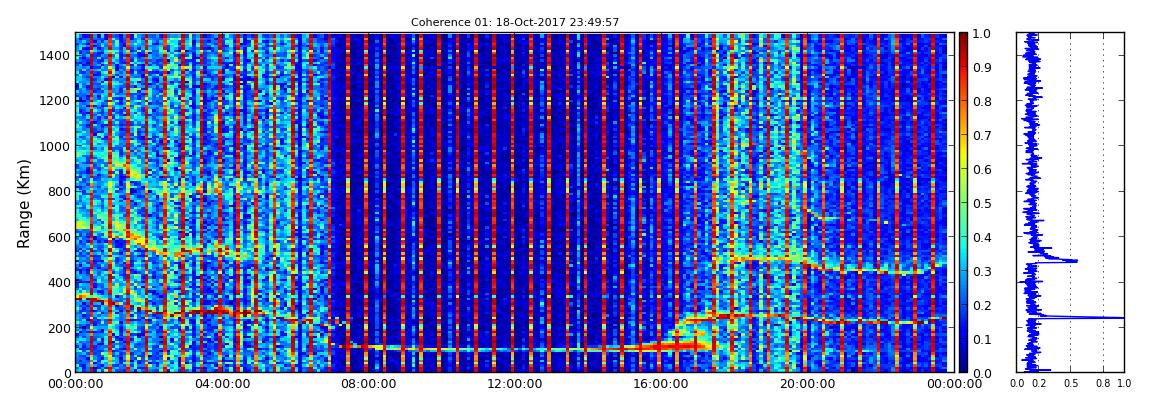The height and width of the screenshot is (407, 1150).
Task: Click the 600 tick on the Range axis
Action: pos(57,237)
